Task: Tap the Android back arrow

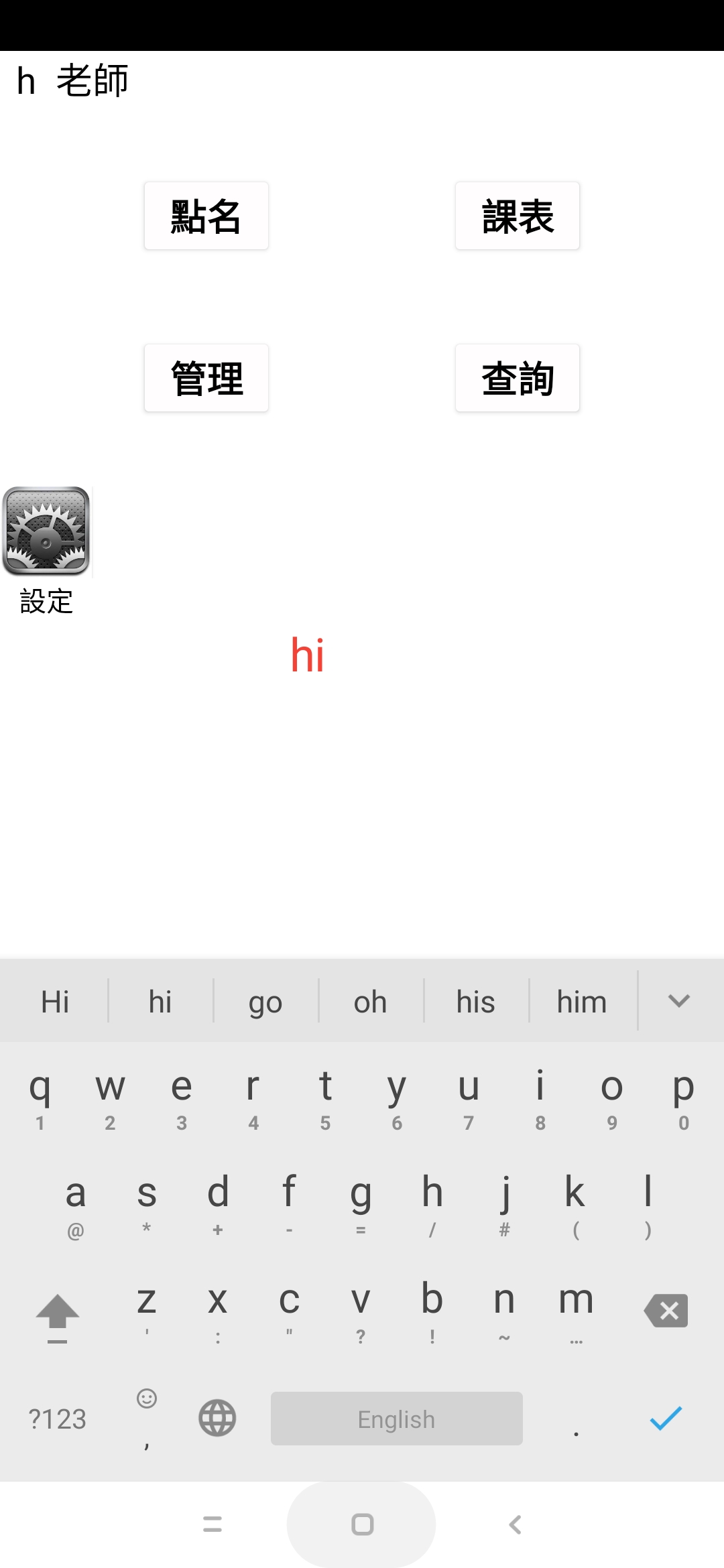Action: click(515, 1524)
